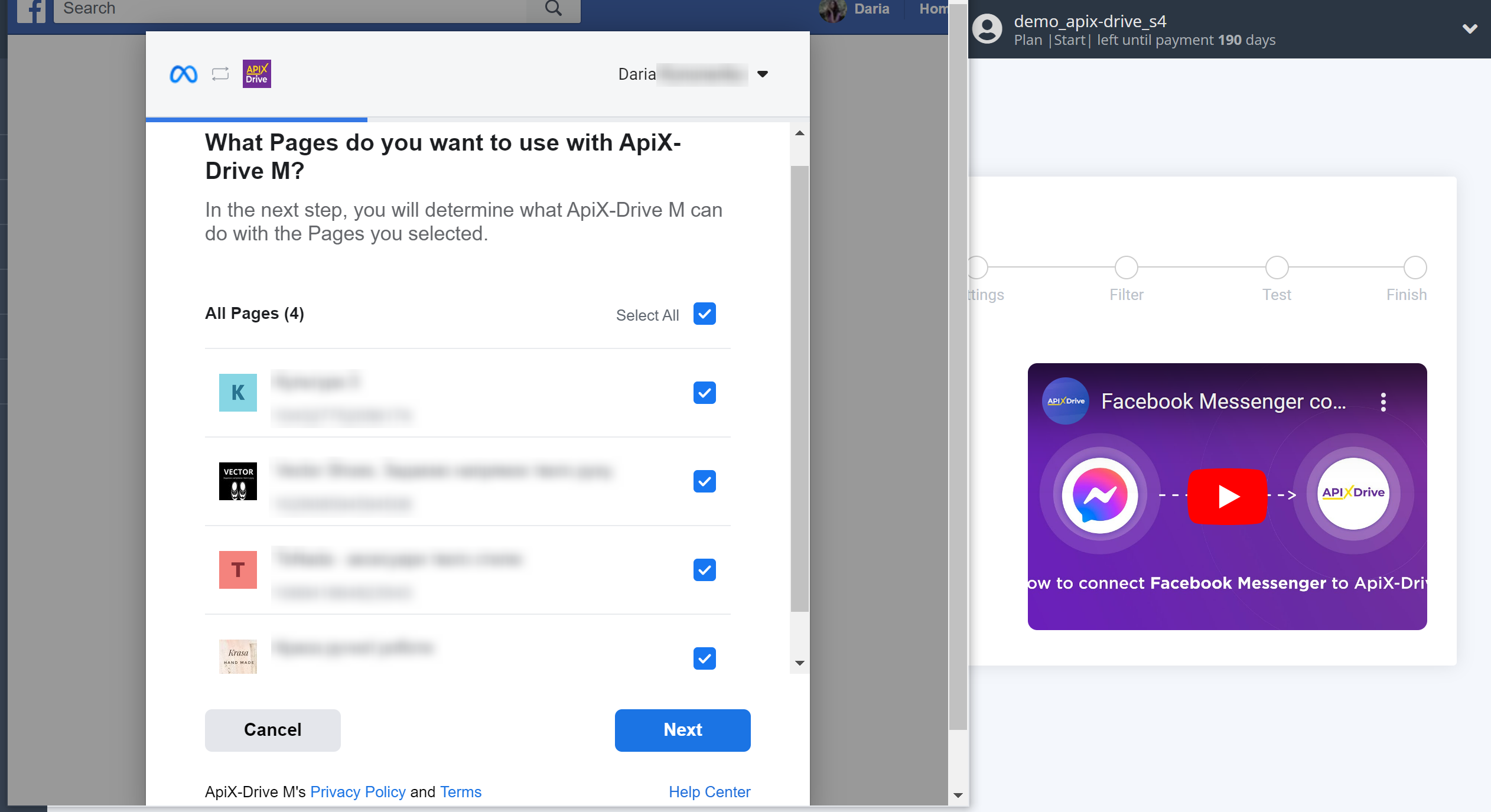The image size is (1491, 812).
Task: Select the Filter step circle
Action: (1127, 268)
